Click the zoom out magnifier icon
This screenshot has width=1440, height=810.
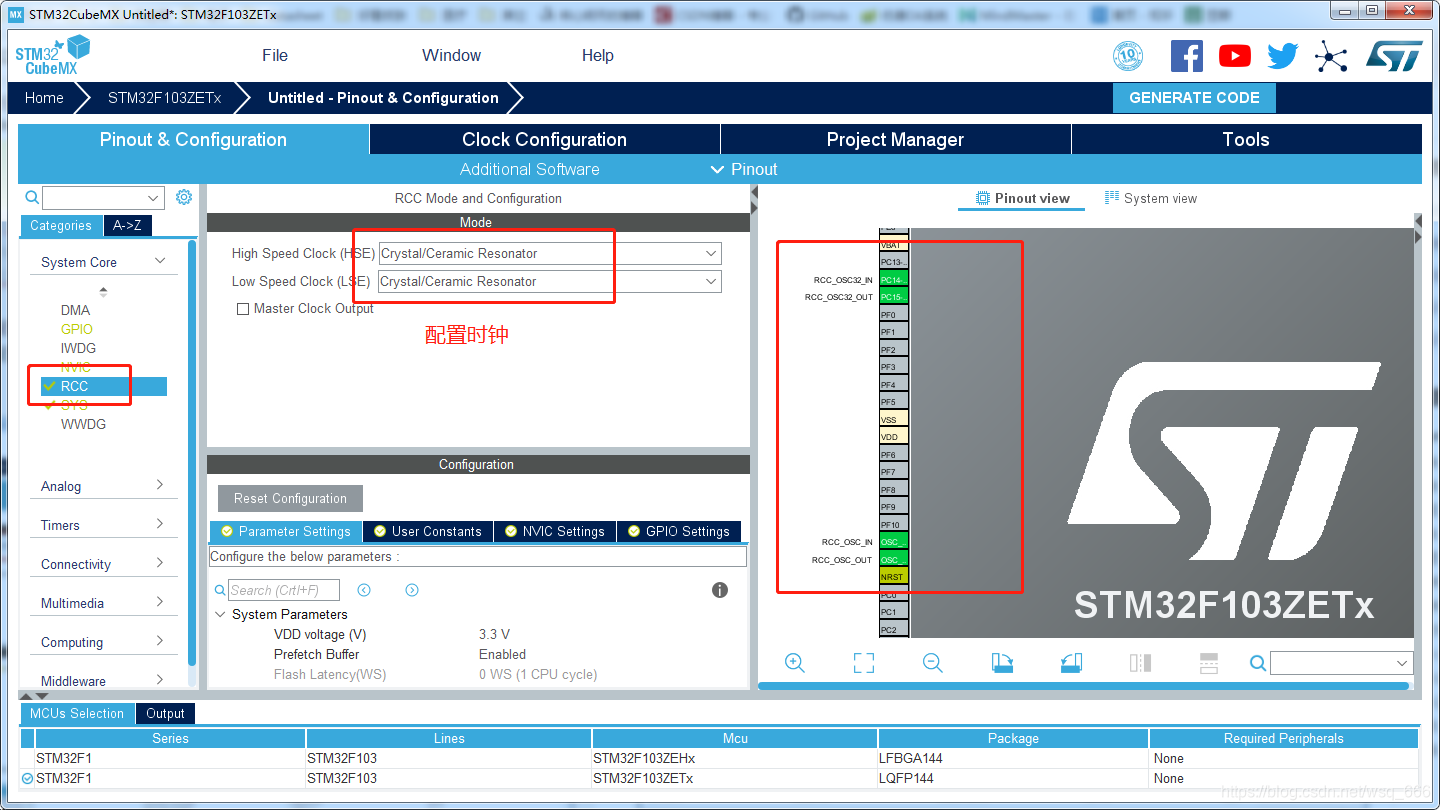click(x=931, y=662)
